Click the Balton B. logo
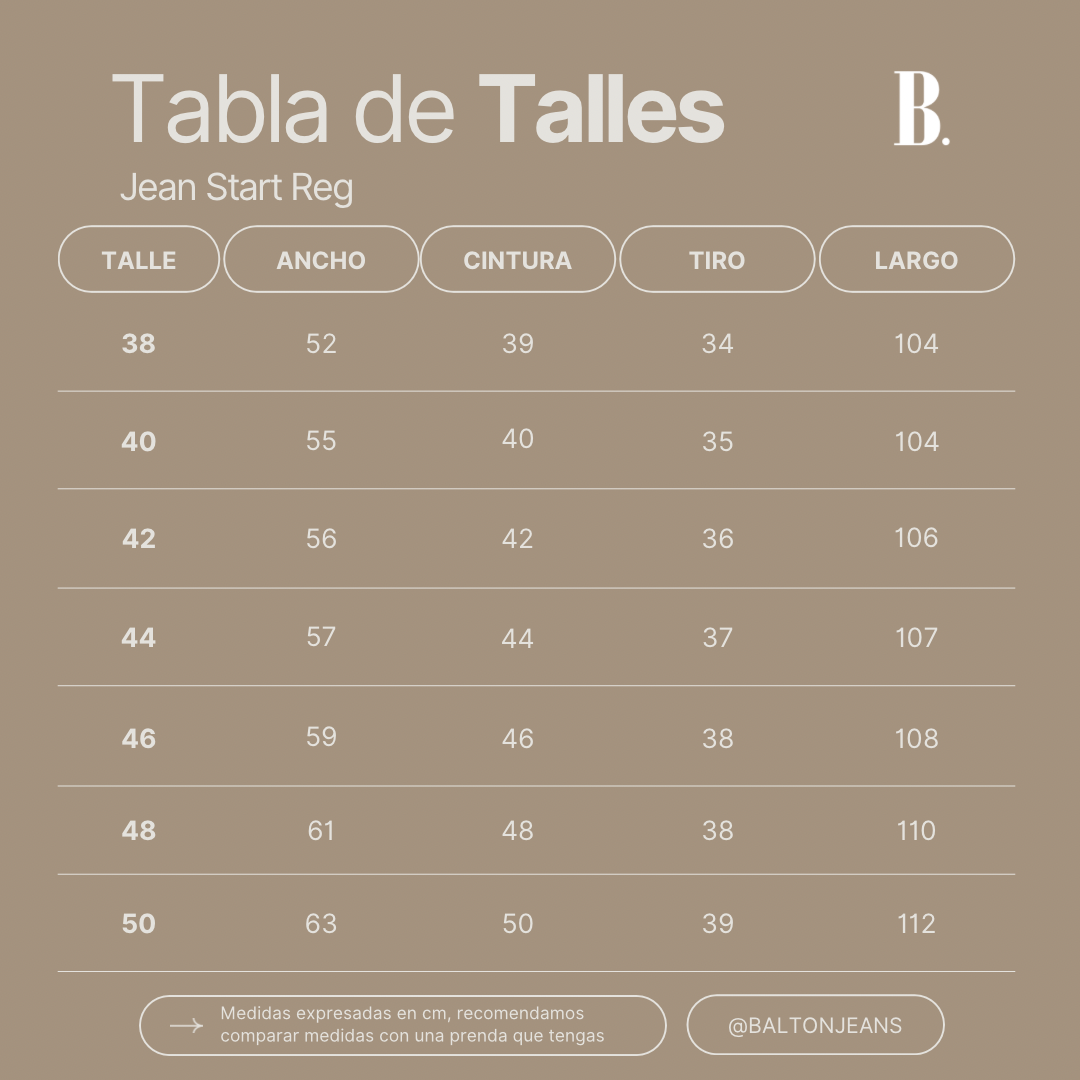Image resolution: width=1080 pixels, height=1080 pixels. (x=922, y=108)
